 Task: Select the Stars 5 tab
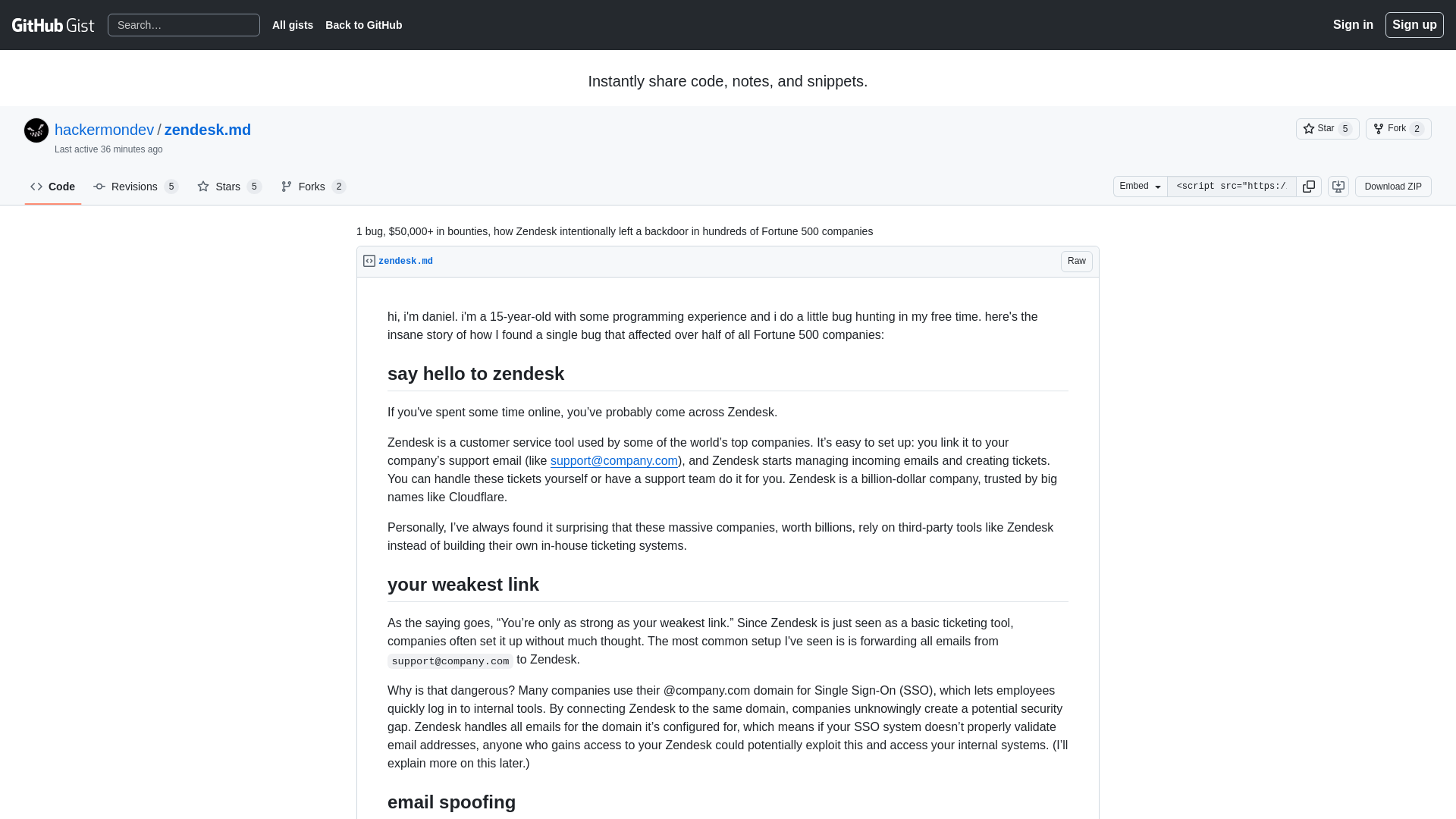pyautogui.click(x=228, y=186)
